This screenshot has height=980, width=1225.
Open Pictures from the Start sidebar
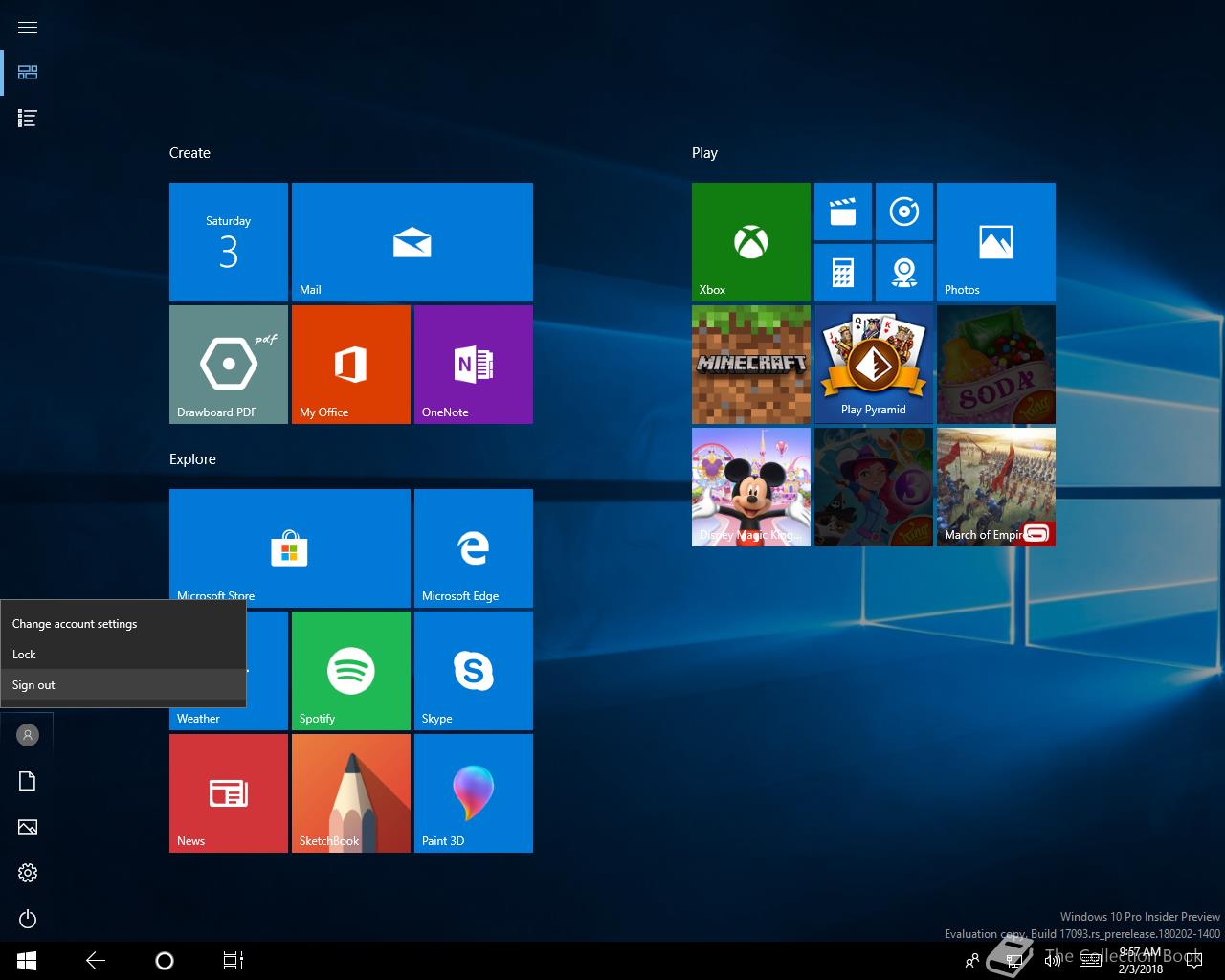28,827
